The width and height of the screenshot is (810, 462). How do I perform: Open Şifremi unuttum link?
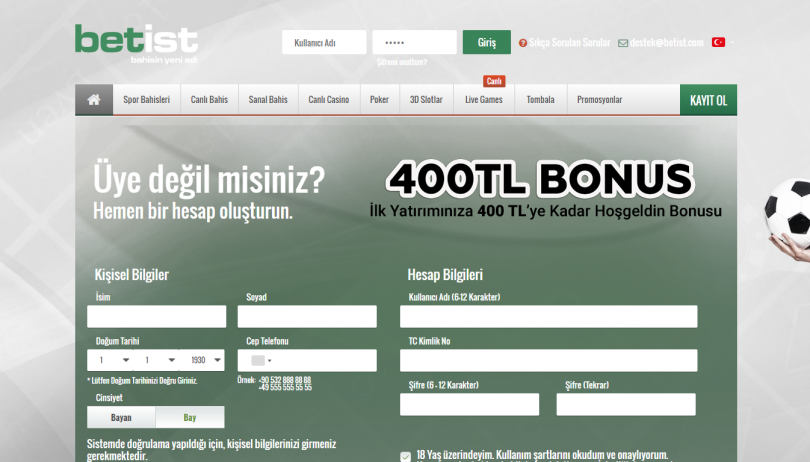pyautogui.click(x=402, y=62)
